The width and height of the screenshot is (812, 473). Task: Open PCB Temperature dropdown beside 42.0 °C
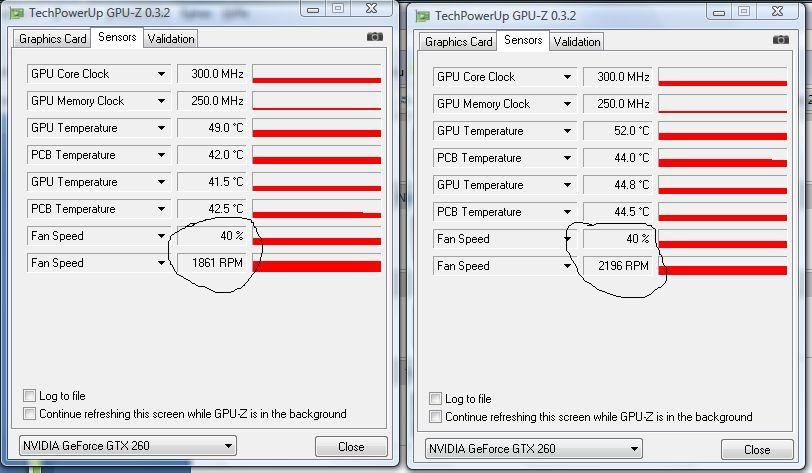pyautogui.click(x=162, y=155)
